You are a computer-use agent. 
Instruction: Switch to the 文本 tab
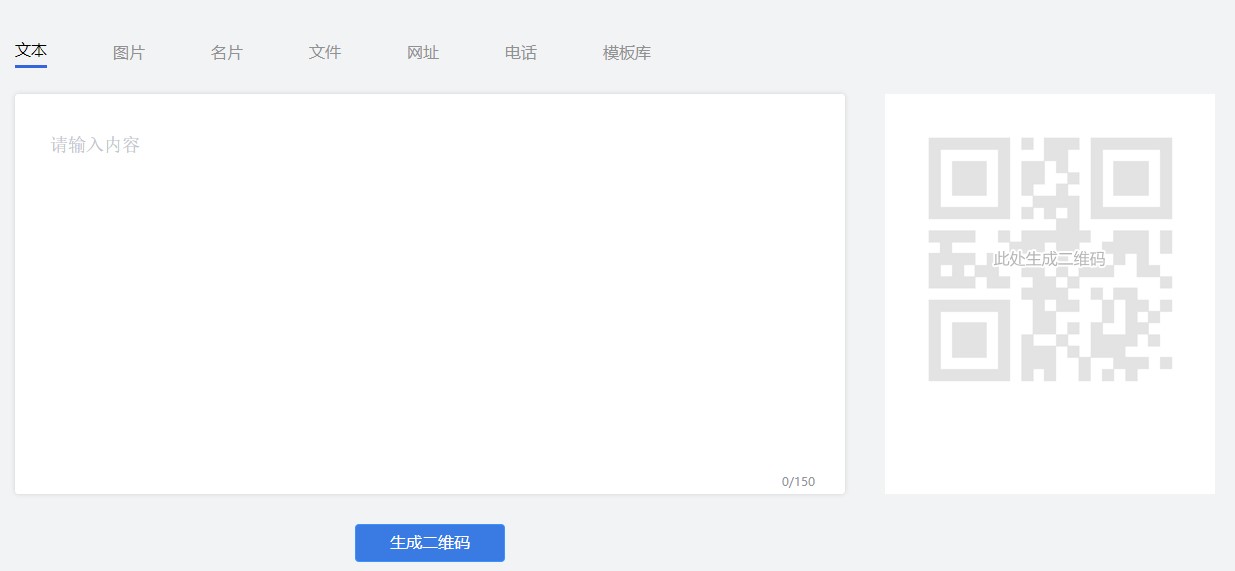pos(31,51)
